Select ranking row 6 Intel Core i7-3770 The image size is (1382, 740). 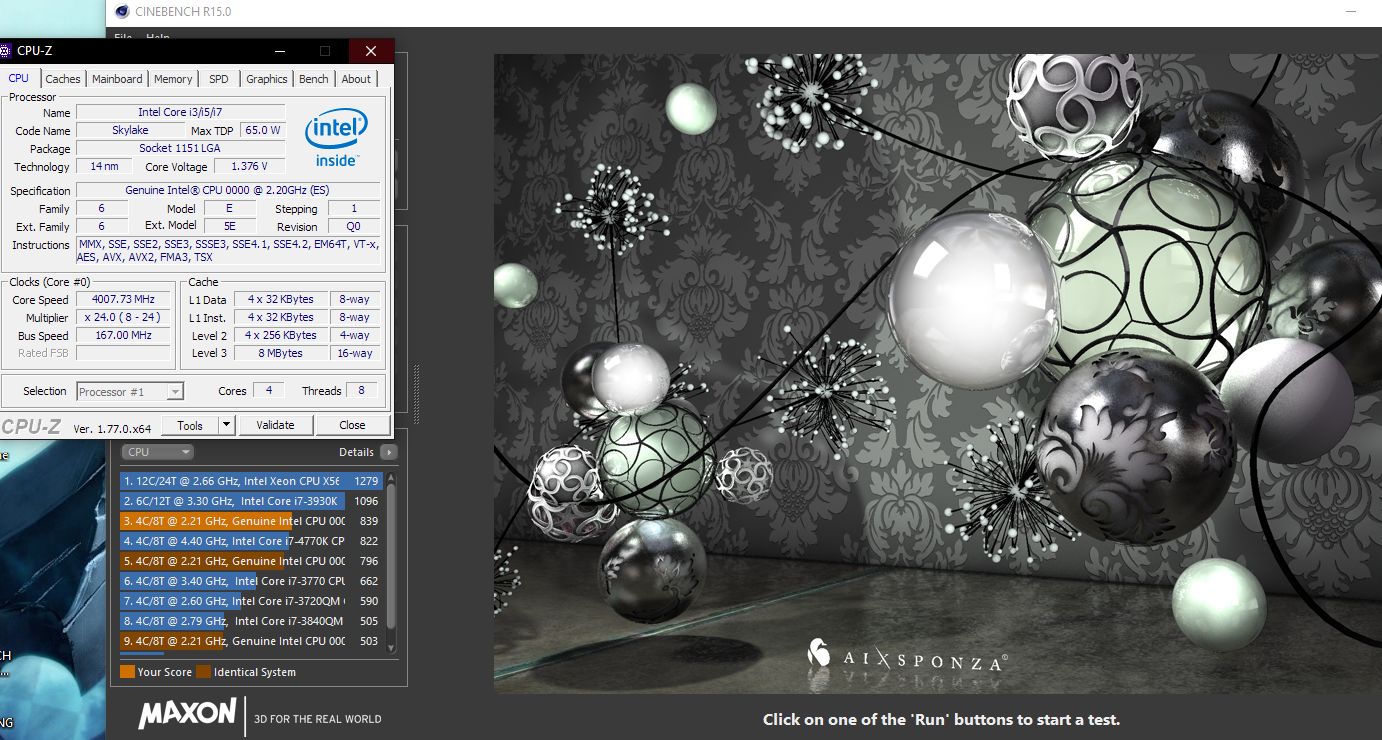point(251,581)
